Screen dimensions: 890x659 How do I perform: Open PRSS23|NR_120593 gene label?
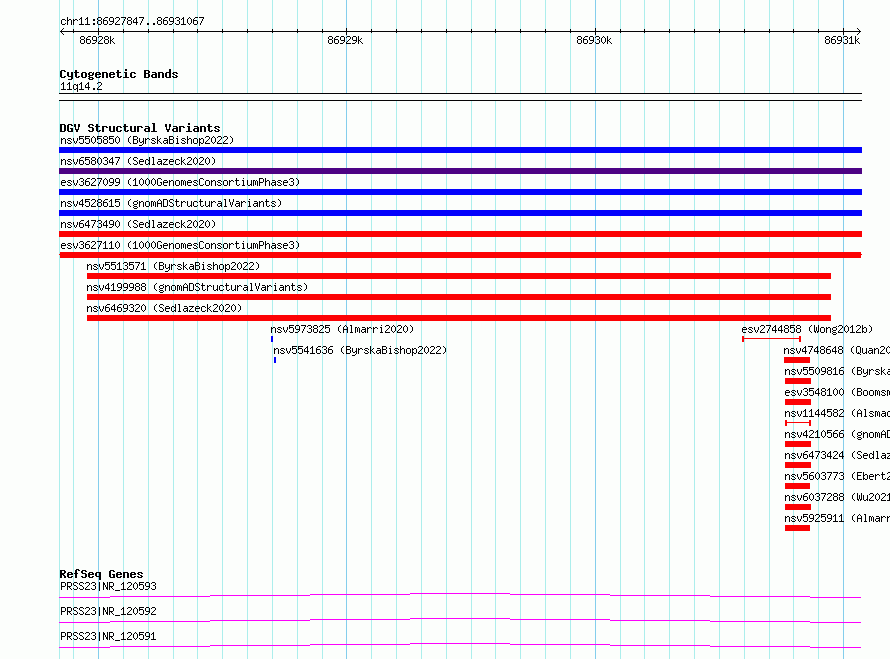tap(108, 586)
